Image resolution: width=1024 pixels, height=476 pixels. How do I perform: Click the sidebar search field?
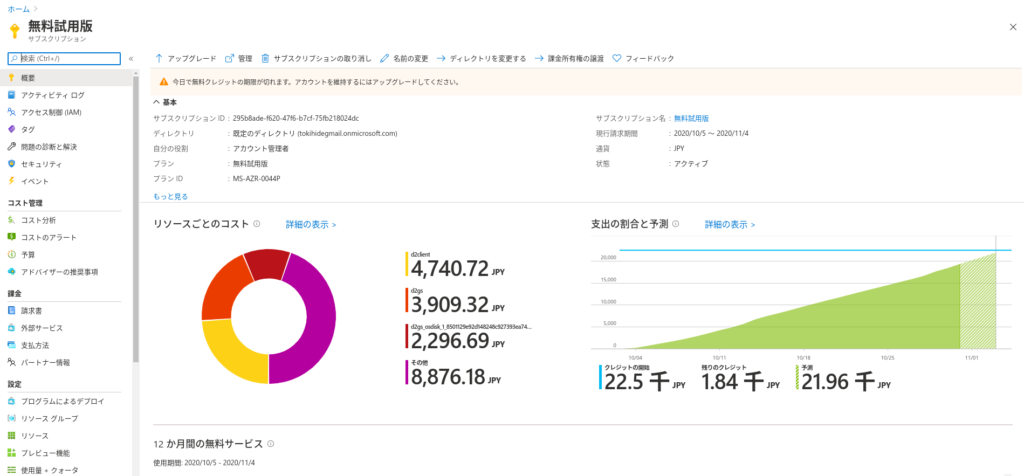(64, 59)
